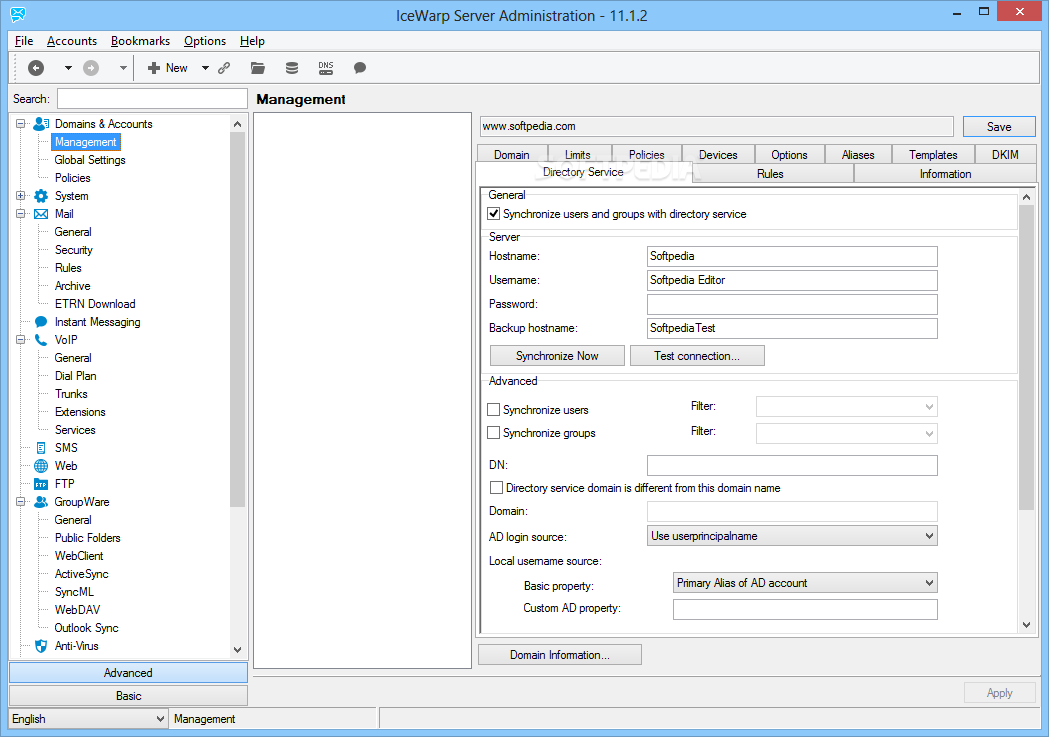The width and height of the screenshot is (1049, 737).
Task: Switch to the Limits tab
Action: 578,154
